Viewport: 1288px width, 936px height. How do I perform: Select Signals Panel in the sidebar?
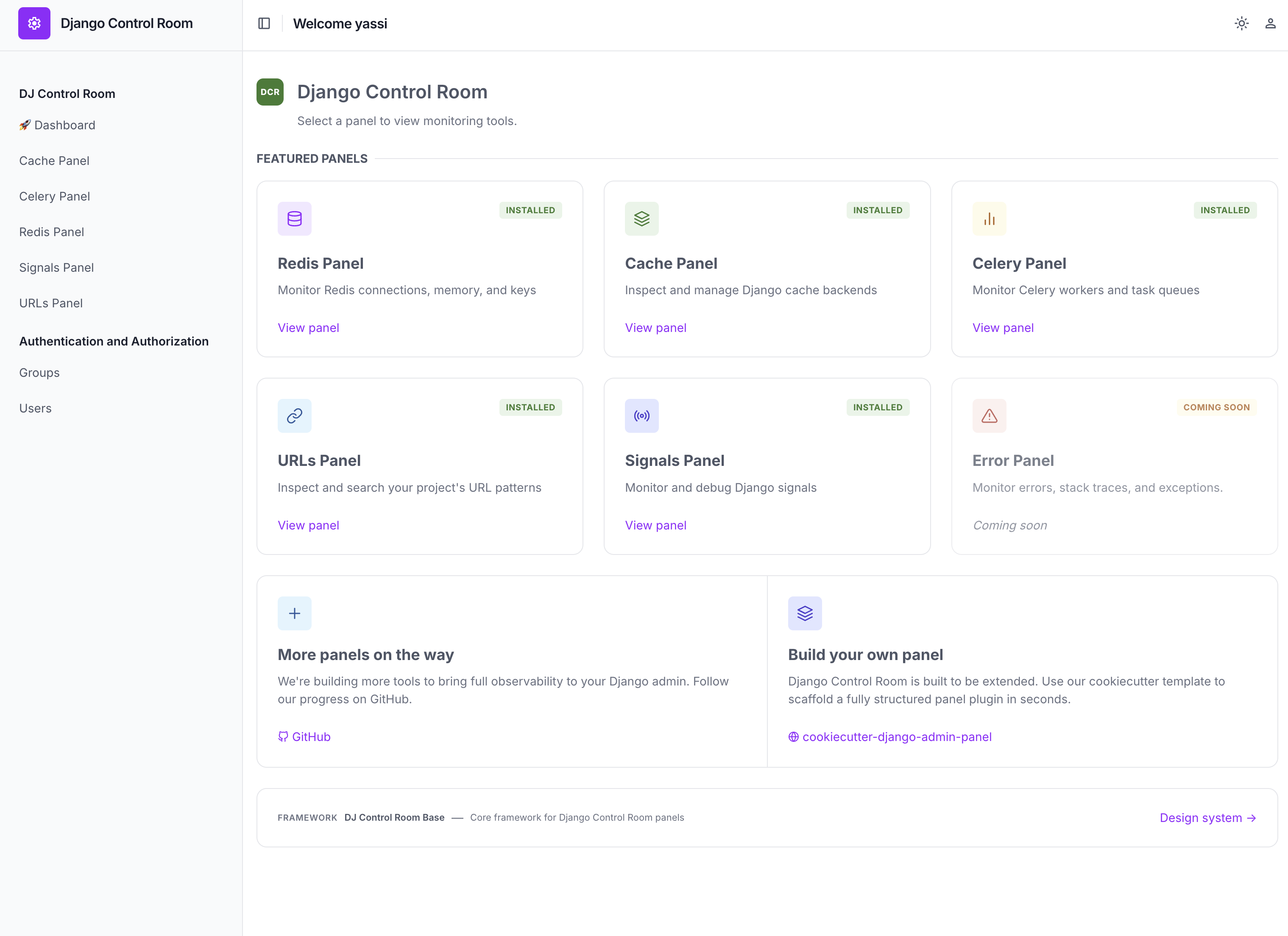[x=57, y=267]
